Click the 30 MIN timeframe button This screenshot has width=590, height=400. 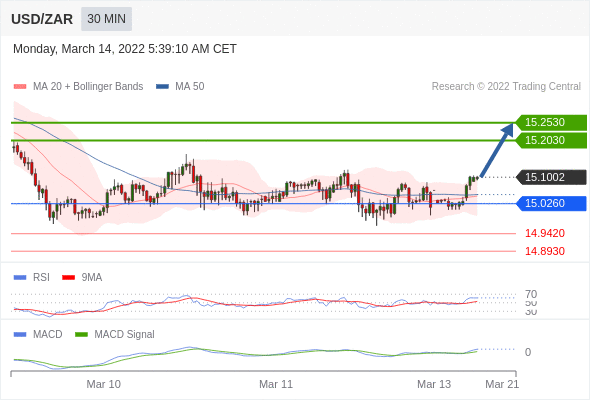106,19
